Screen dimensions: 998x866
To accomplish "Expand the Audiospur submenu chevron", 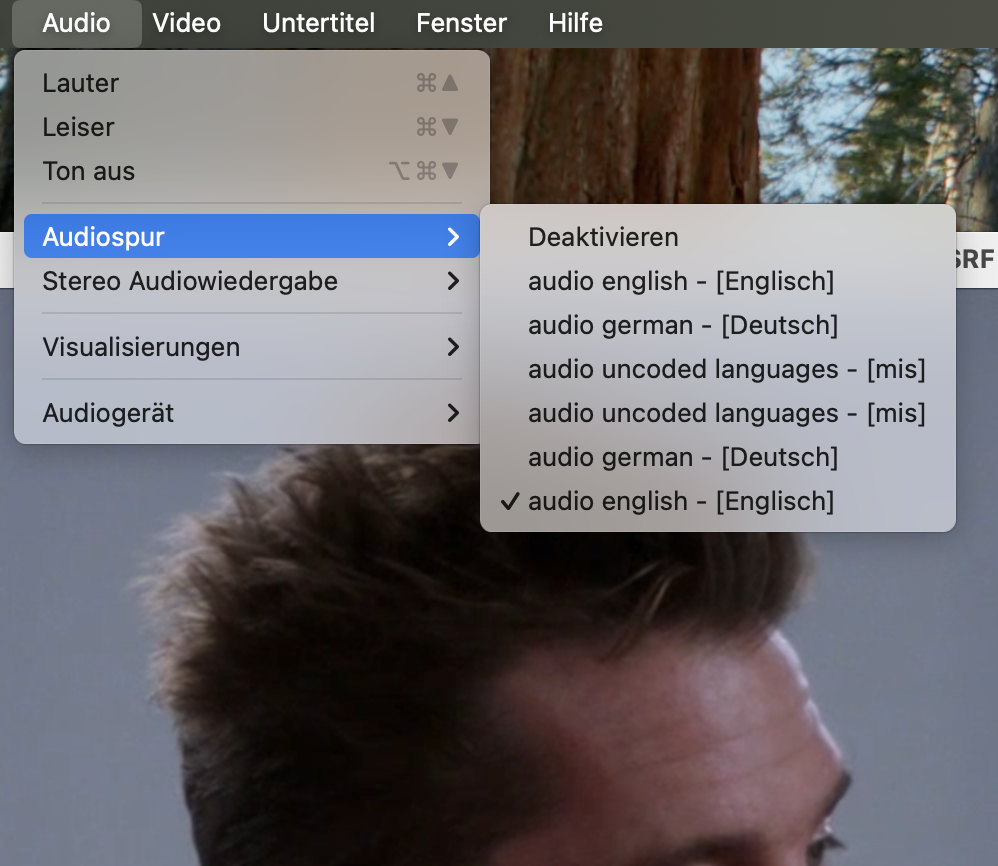I will (x=453, y=237).
